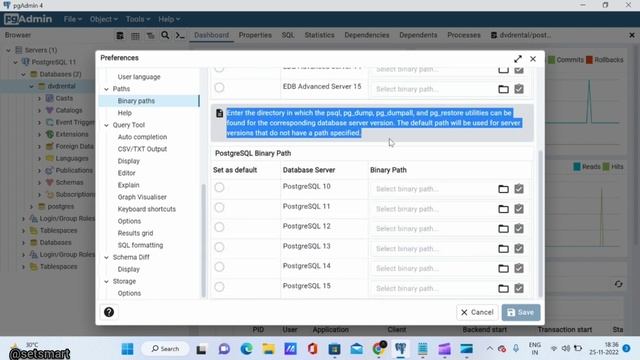Switch to the SQL tab

coord(288,35)
